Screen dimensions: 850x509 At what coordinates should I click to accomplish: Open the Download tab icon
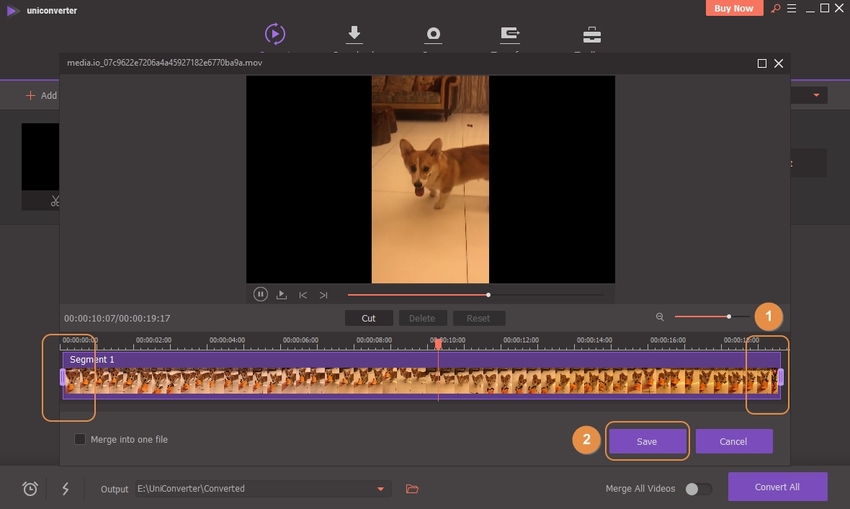[x=354, y=35]
